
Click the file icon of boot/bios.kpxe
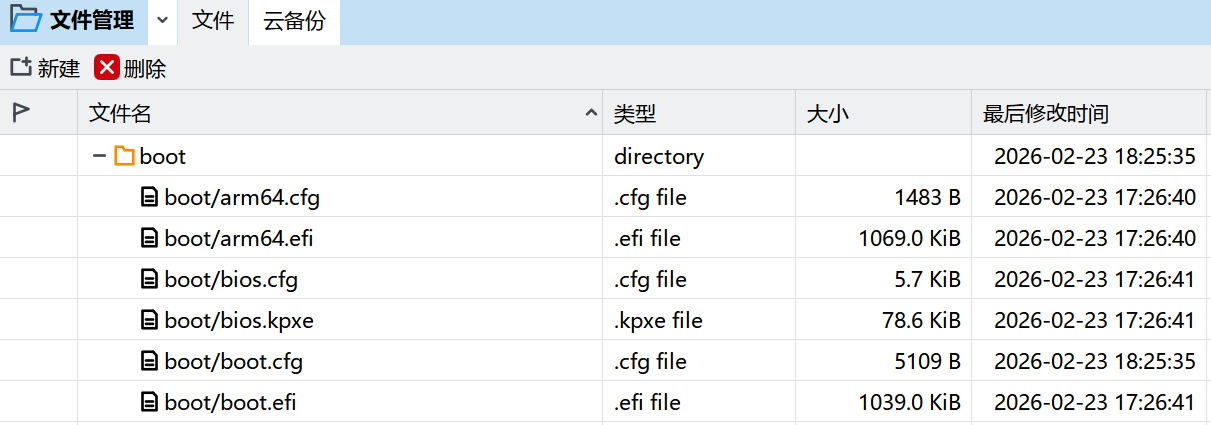pos(149,320)
